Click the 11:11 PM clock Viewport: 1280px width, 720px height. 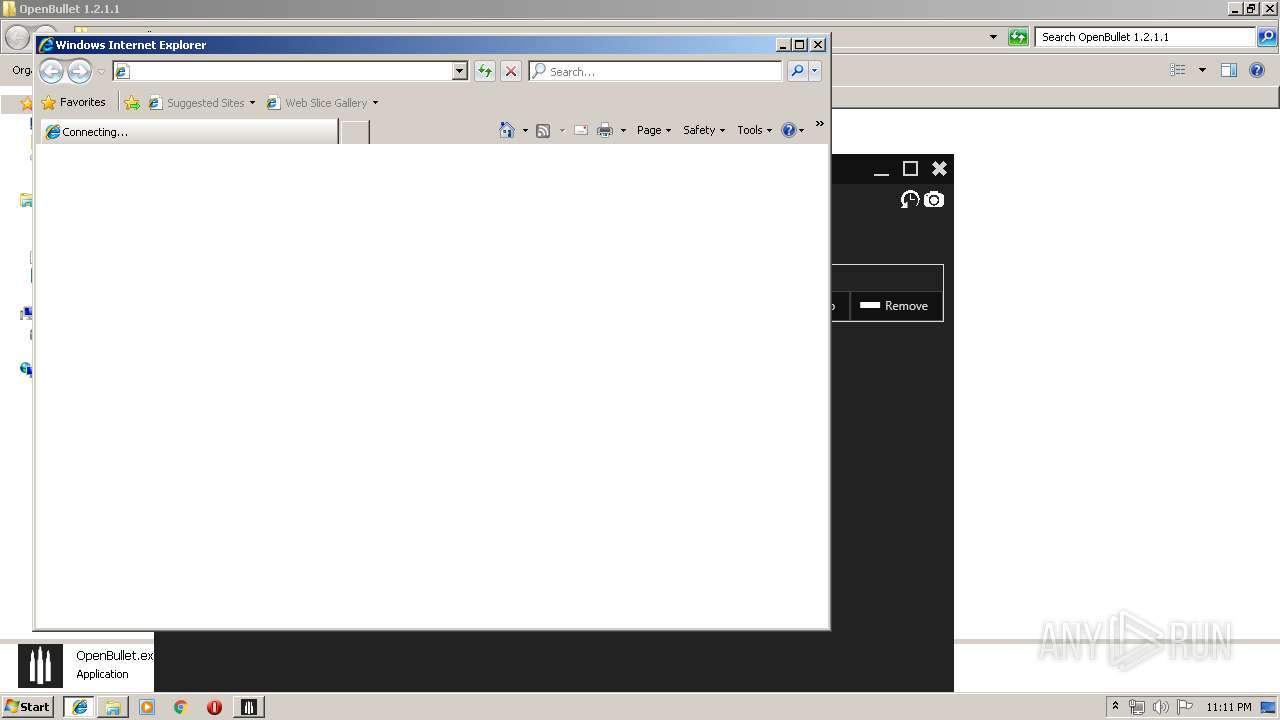coord(1228,707)
